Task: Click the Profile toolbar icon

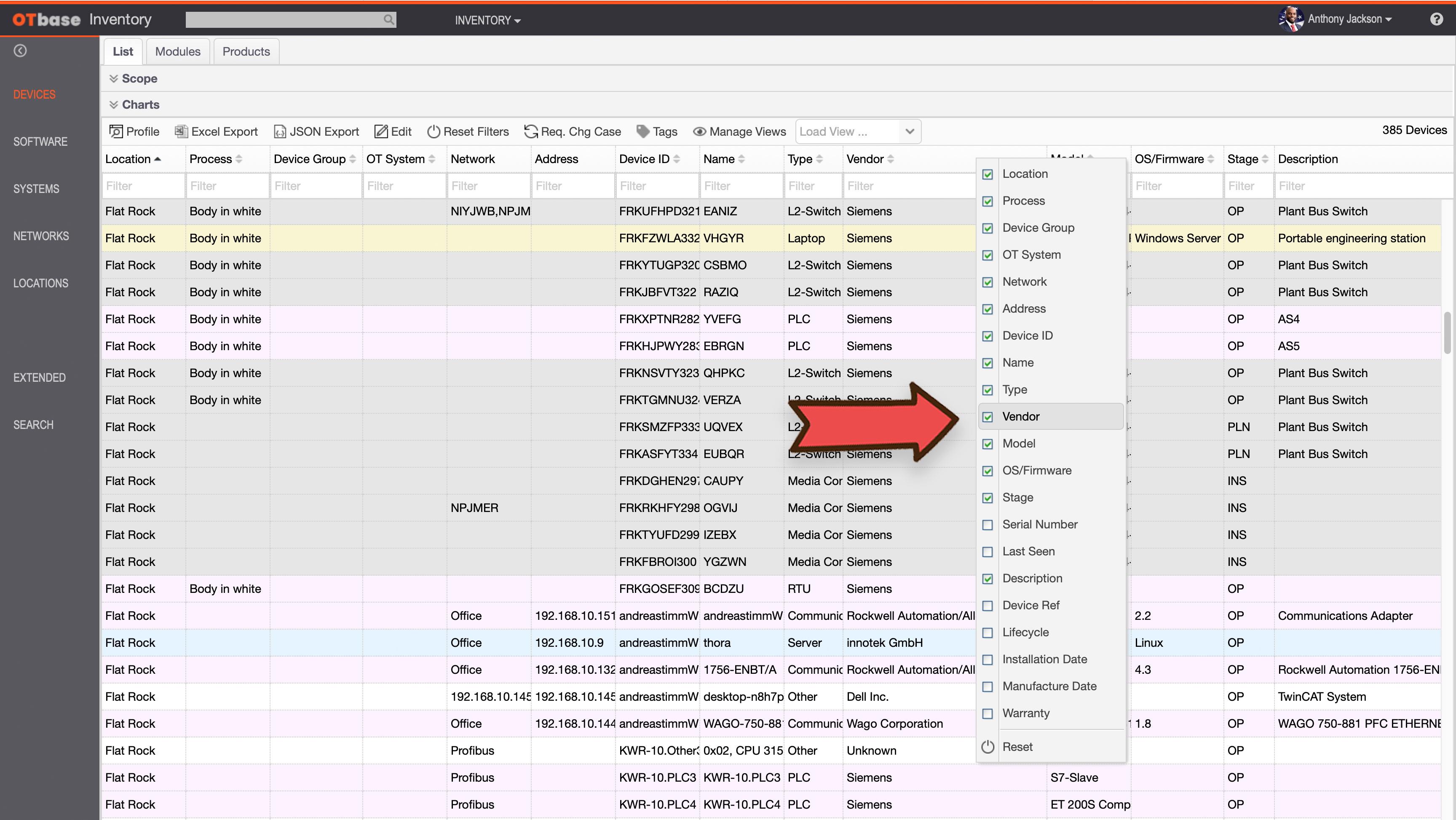Action: [116, 132]
